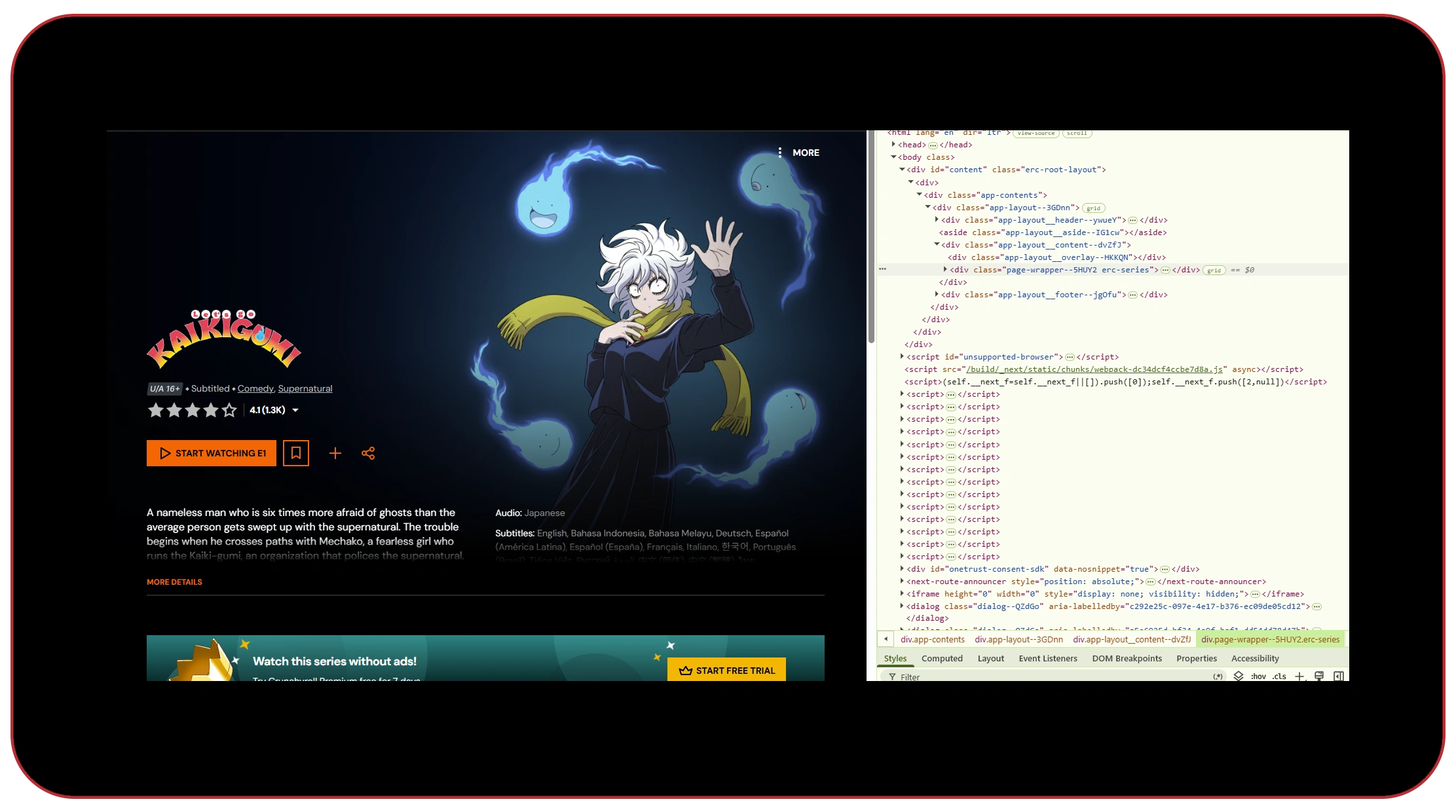Open the webpack script src link
This screenshot has width=1456, height=812.
pyautogui.click(x=1094, y=369)
